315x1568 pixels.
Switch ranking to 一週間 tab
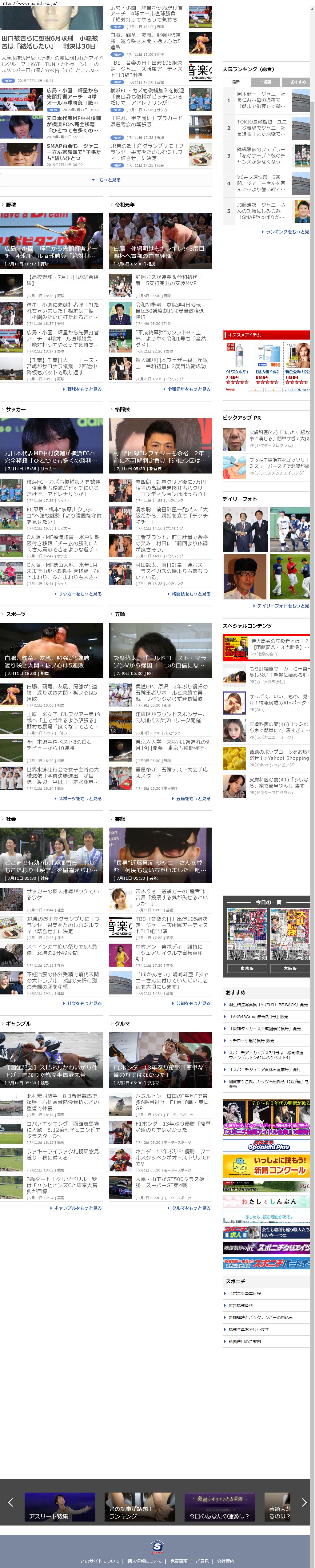click(266, 82)
